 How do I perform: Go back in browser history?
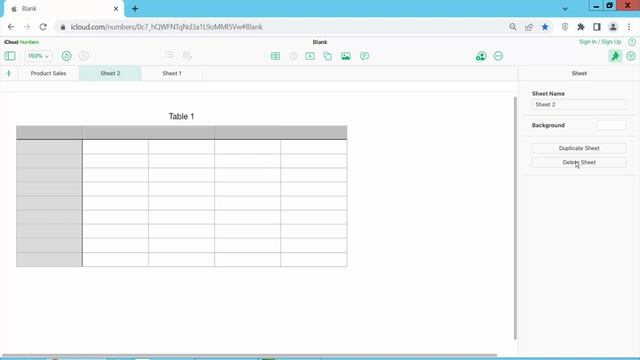11,27
